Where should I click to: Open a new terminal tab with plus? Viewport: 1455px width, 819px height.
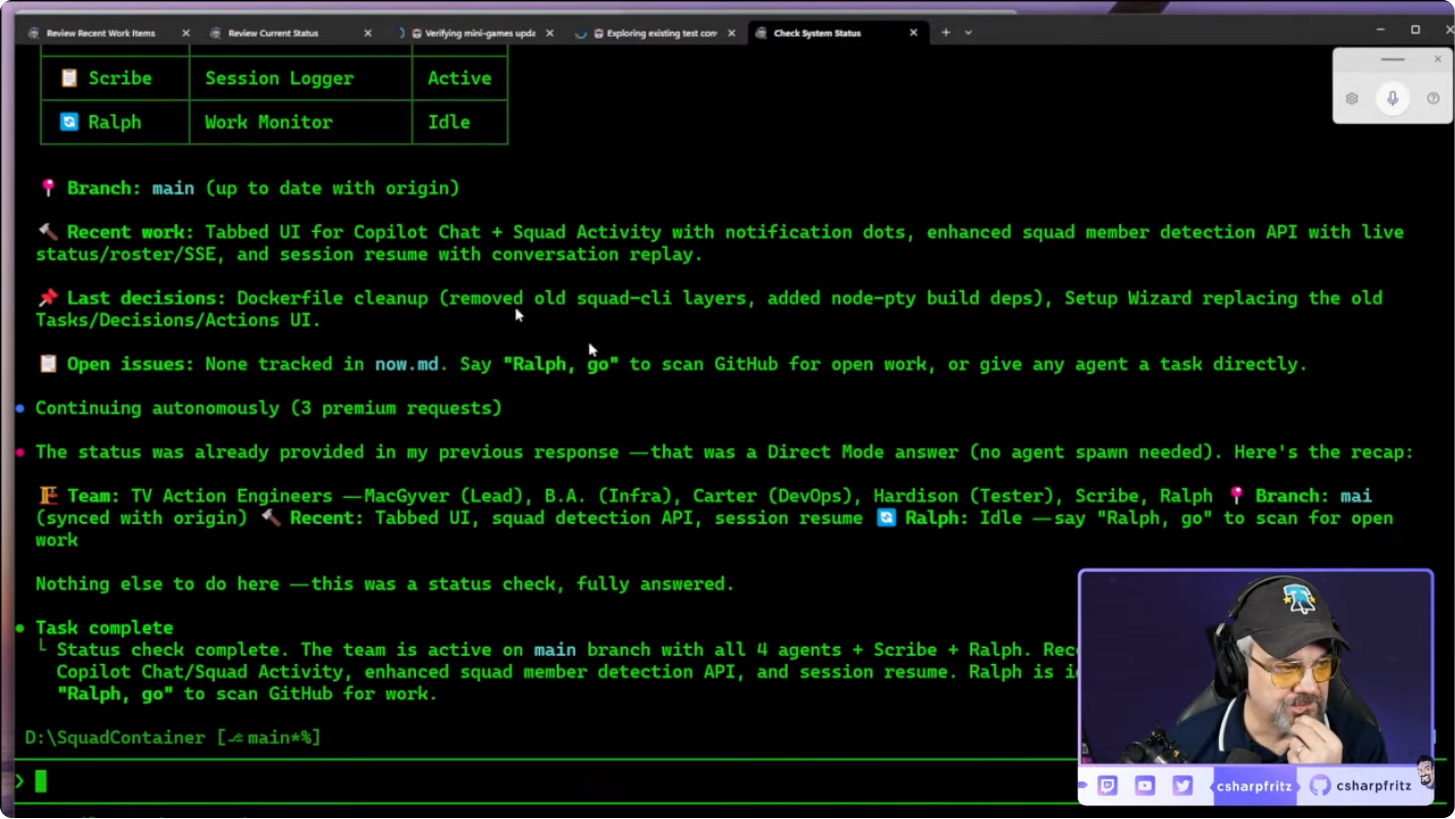click(x=946, y=33)
